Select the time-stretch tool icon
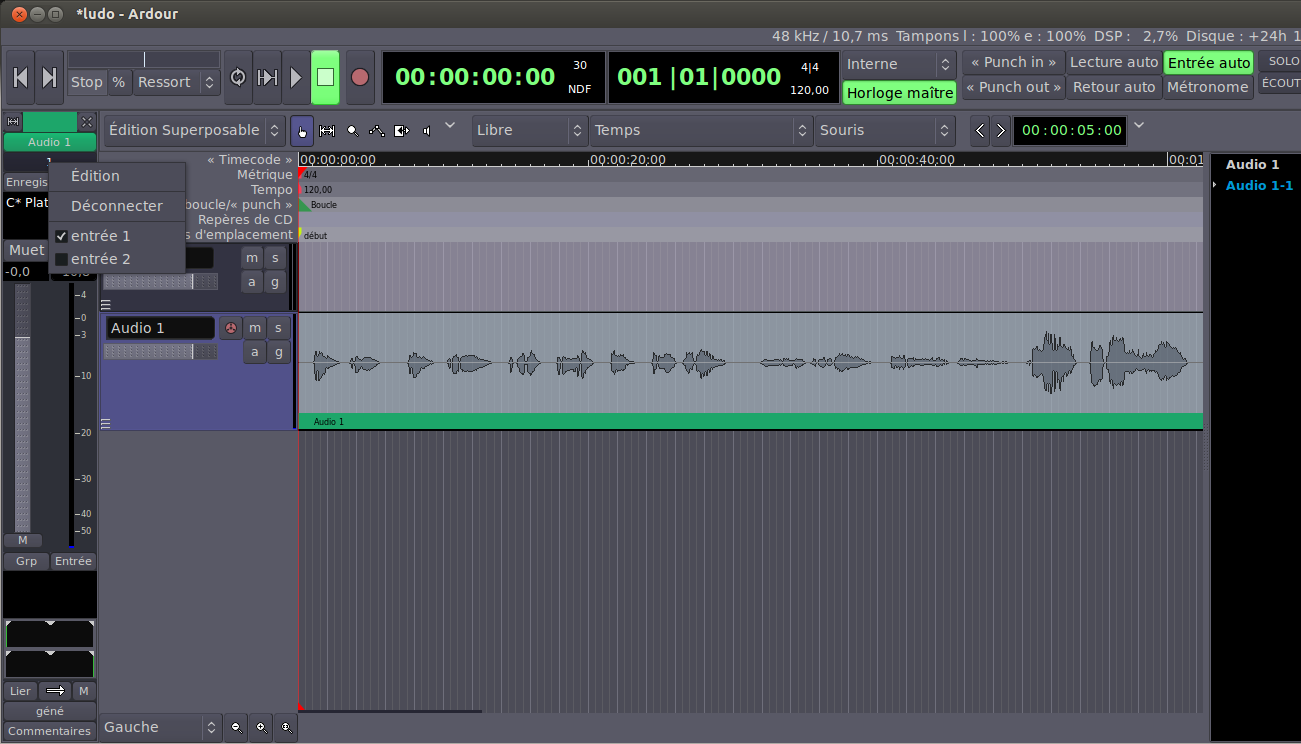Screen dimensions: 1301x744 [x=402, y=130]
